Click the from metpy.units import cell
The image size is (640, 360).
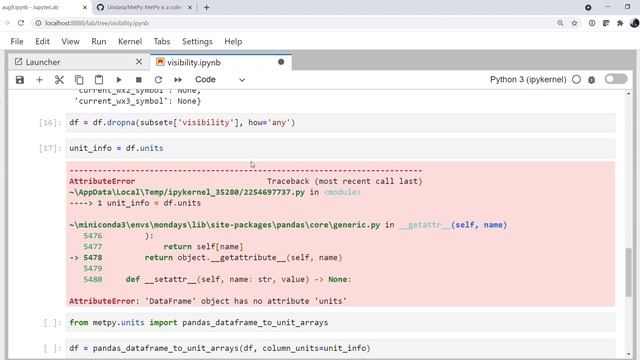click(340, 322)
